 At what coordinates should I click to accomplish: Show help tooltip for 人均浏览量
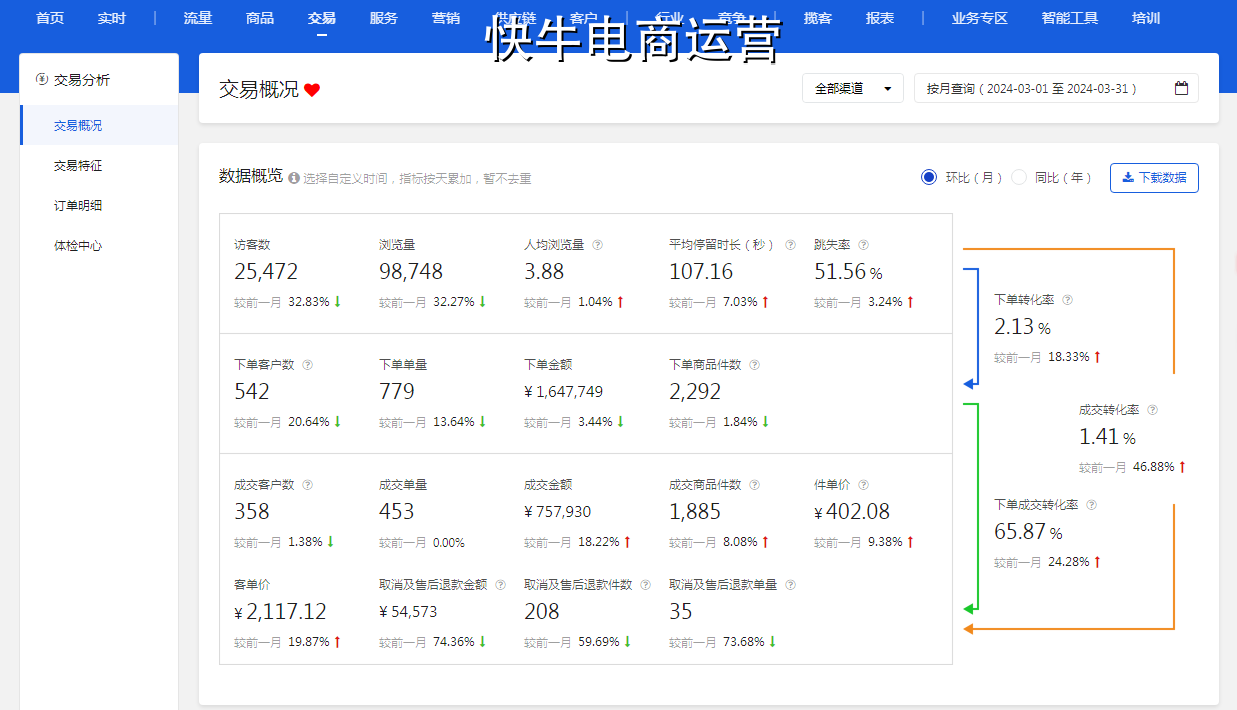597,244
